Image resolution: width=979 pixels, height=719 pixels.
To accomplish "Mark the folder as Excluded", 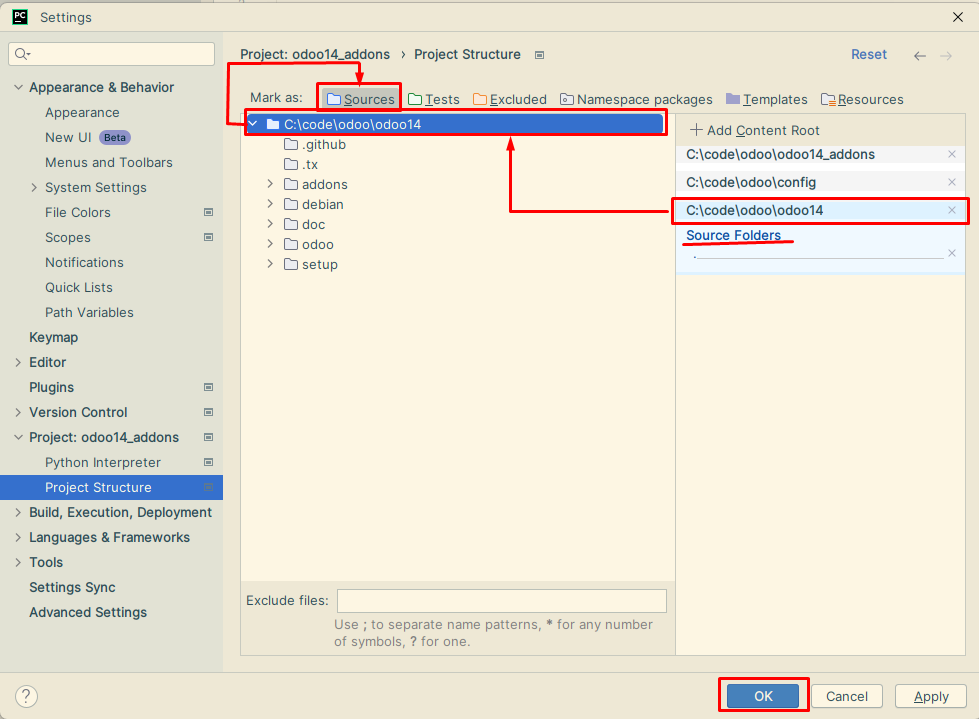I will (510, 99).
